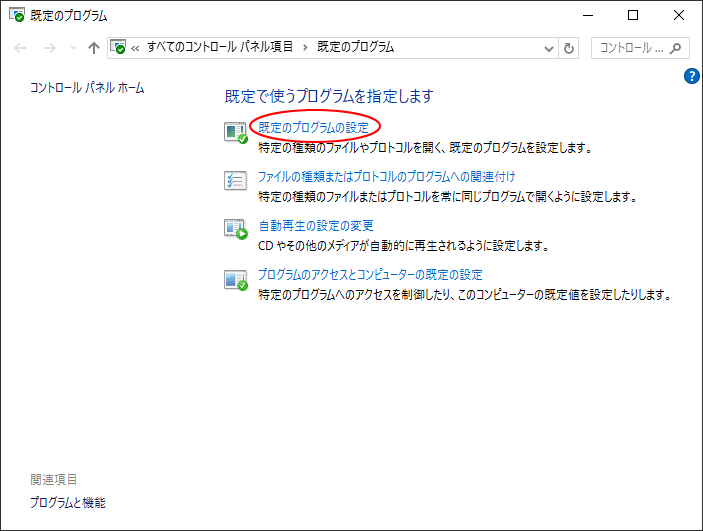Click the Back navigation arrow

pos(20,48)
